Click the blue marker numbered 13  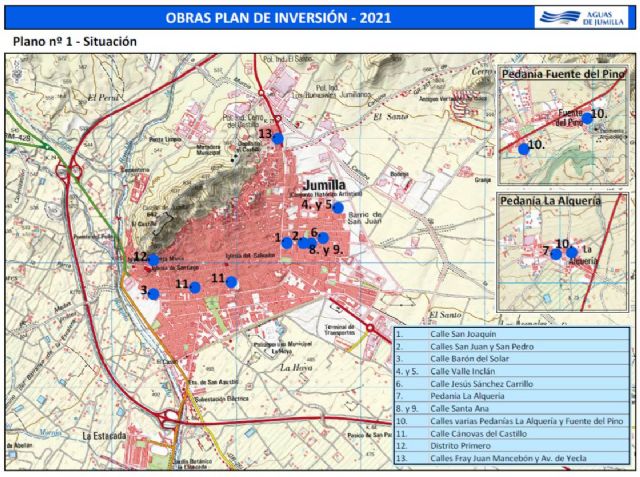tap(278, 138)
